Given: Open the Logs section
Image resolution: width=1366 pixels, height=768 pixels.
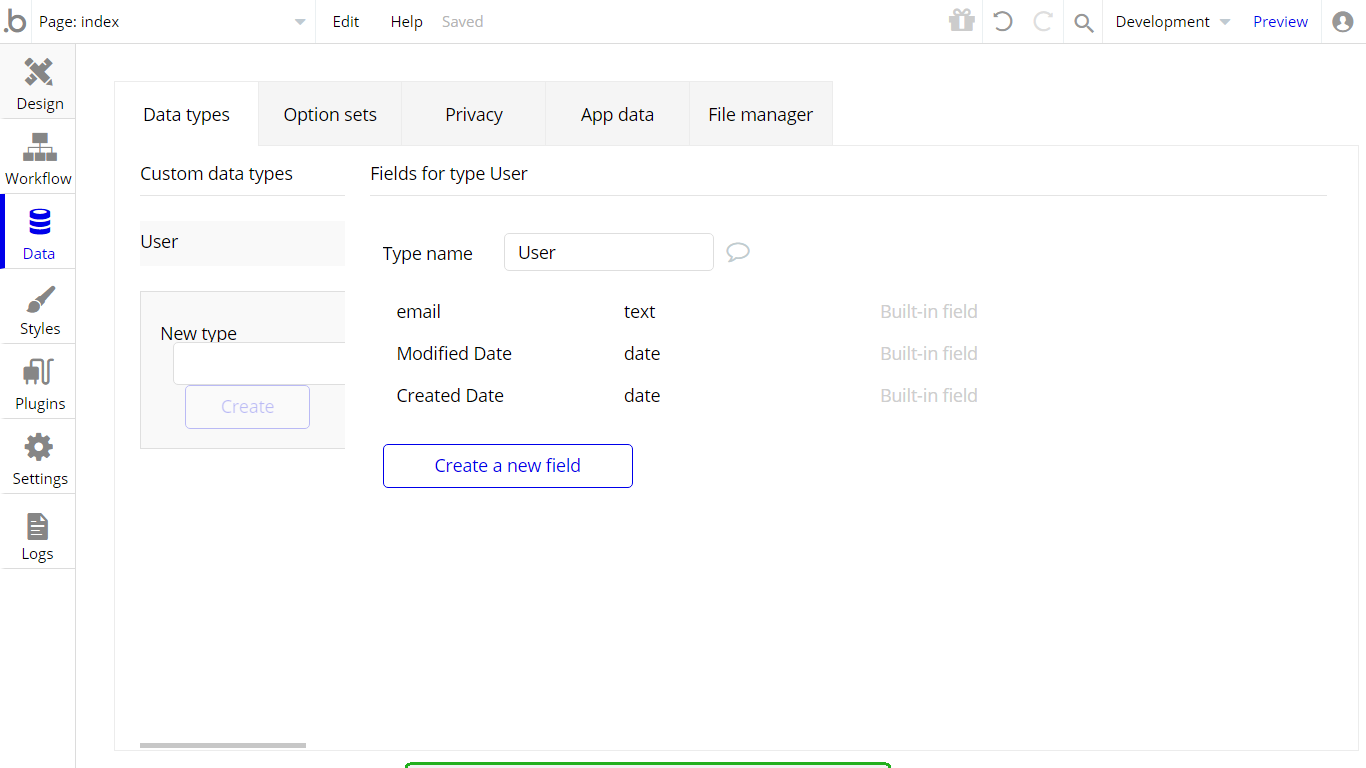Looking at the screenshot, I should [38, 532].
